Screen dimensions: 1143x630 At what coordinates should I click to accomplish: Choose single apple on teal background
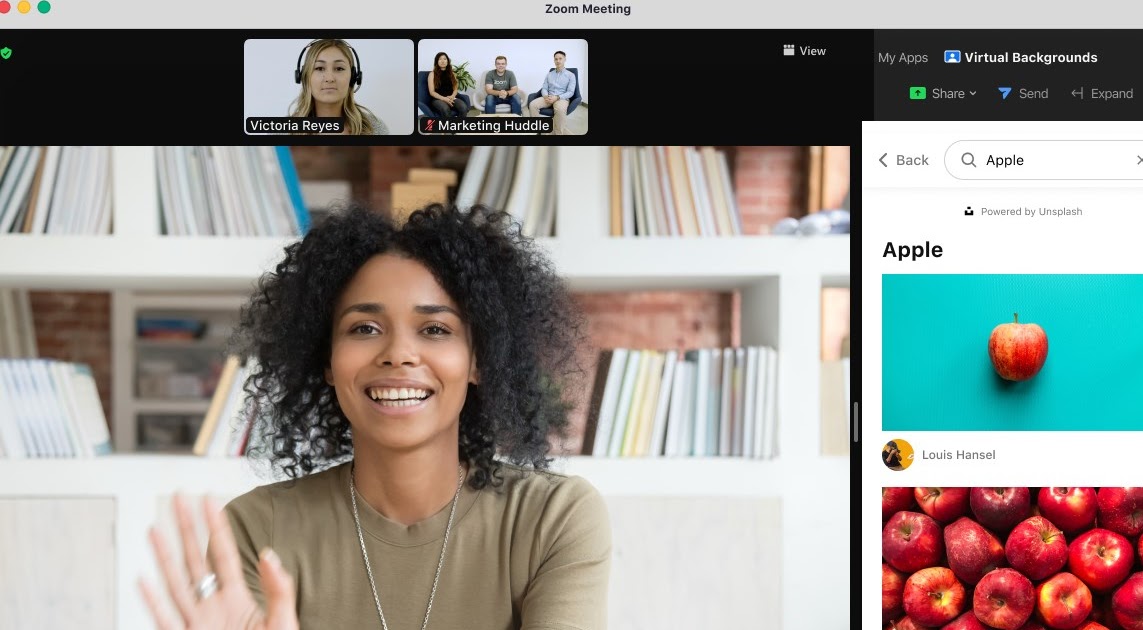[x=1013, y=352]
